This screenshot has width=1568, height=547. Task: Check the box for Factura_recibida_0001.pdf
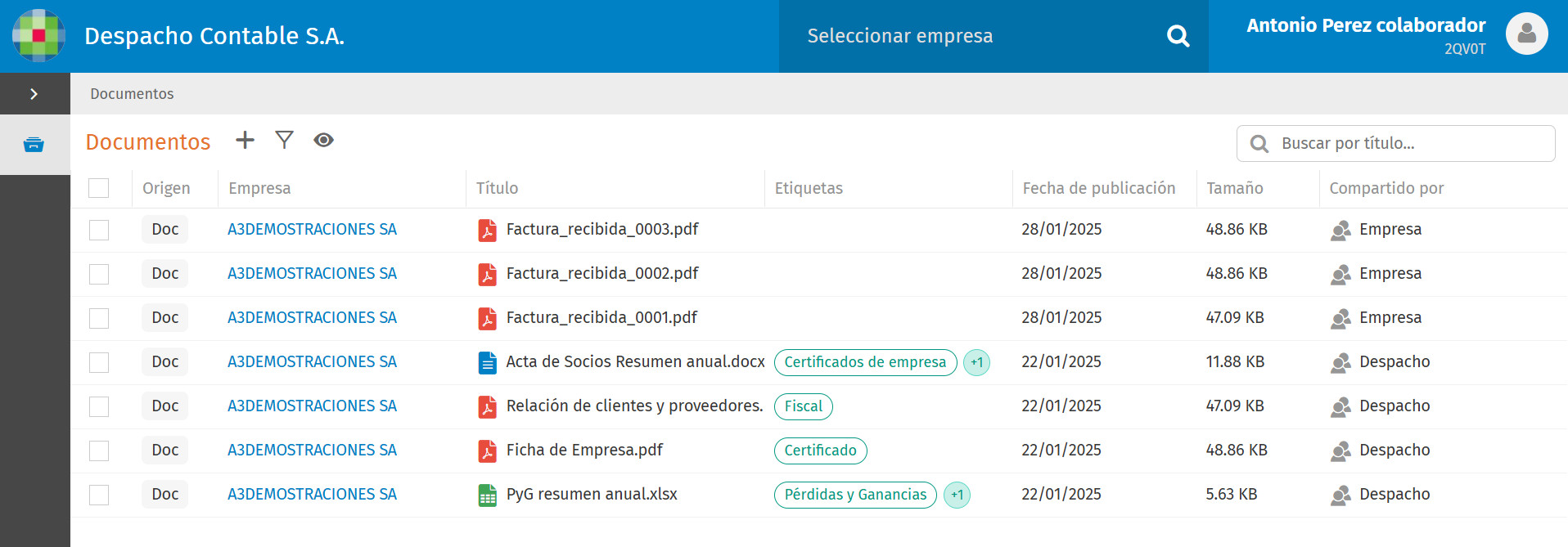tap(99, 318)
